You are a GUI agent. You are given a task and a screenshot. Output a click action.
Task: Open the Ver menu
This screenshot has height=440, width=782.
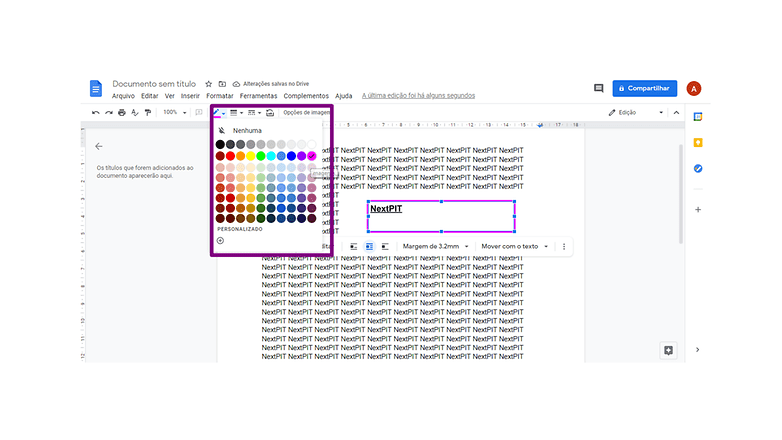click(170, 96)
